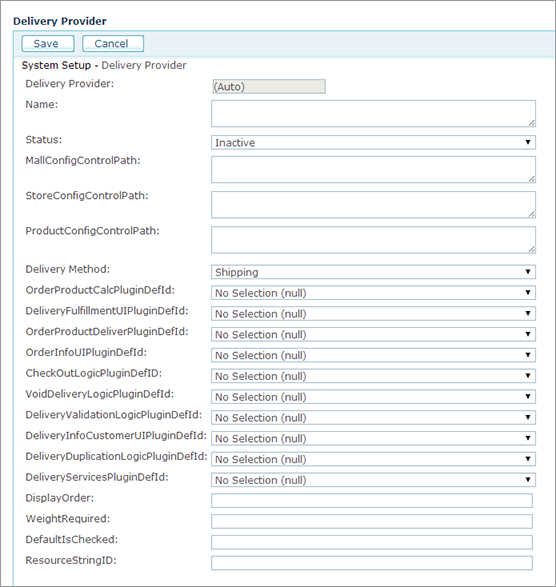Open the OrderInfoUIPluginDefId dropdown
Screen dimensions: 556x587
click(373, 355)
